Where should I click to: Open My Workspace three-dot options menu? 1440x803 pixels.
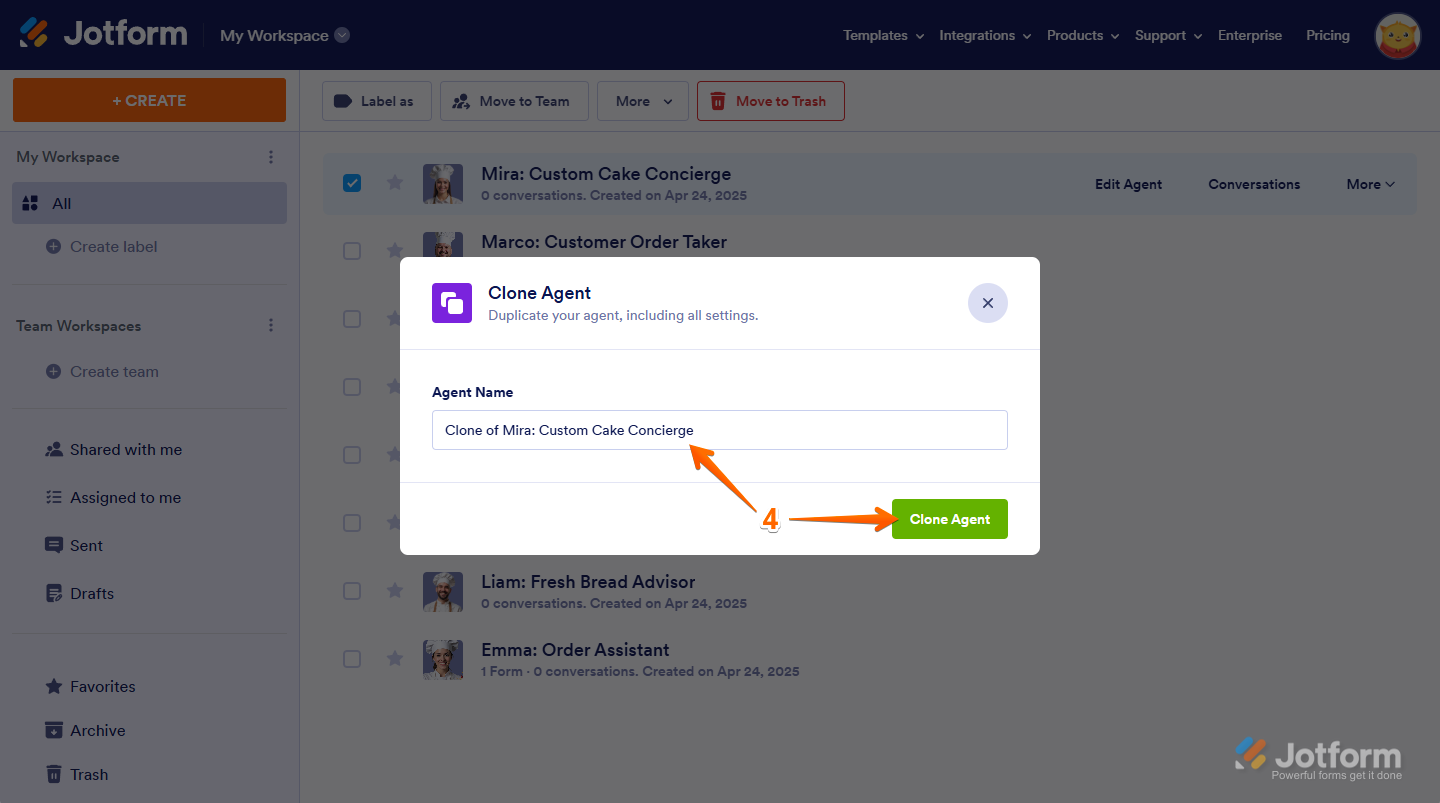pyautogui.click(x=270, y=157)
